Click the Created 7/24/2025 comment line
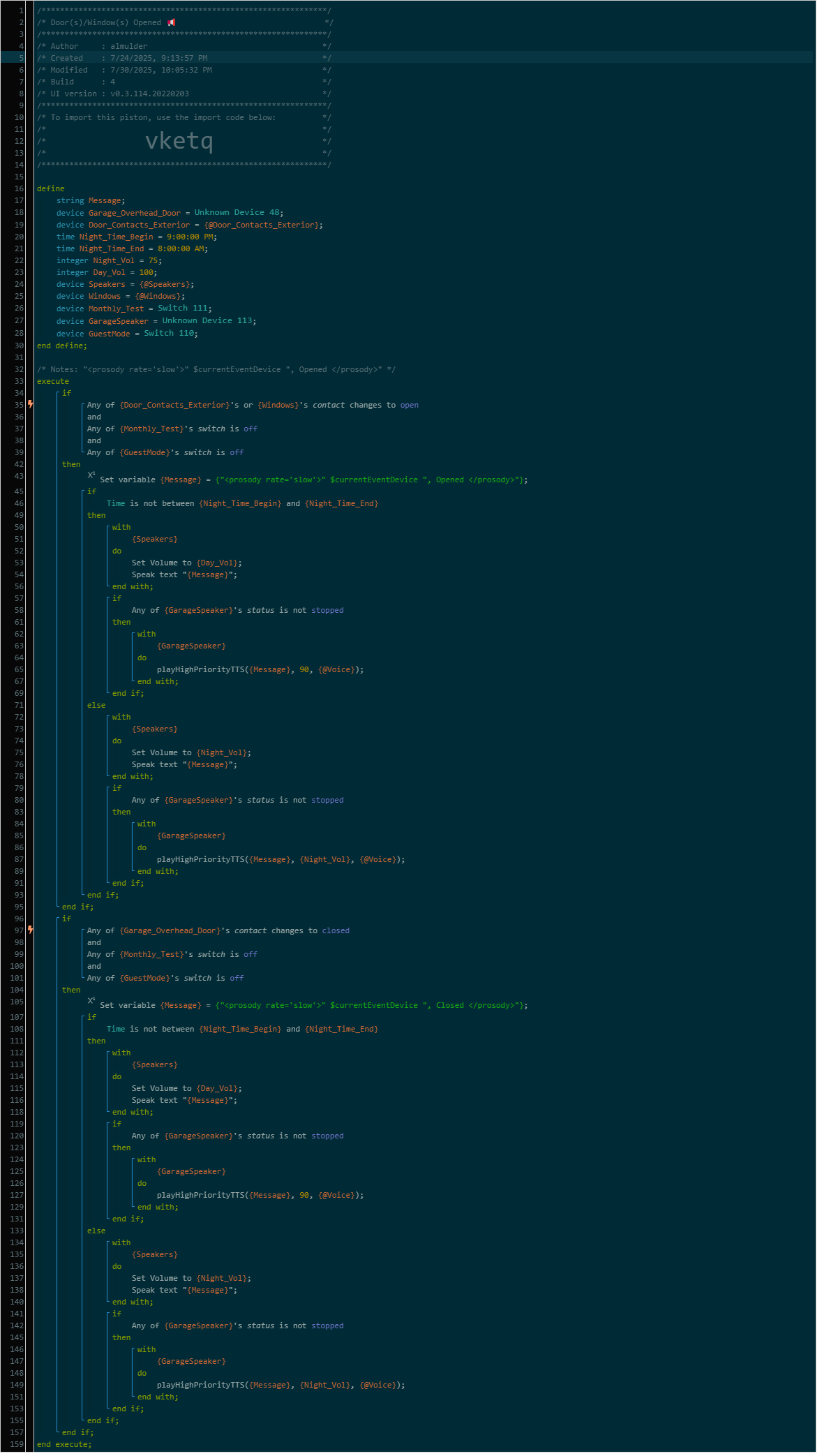The width and height of the screenshot is (822, 1456). (x=184, y=58)
